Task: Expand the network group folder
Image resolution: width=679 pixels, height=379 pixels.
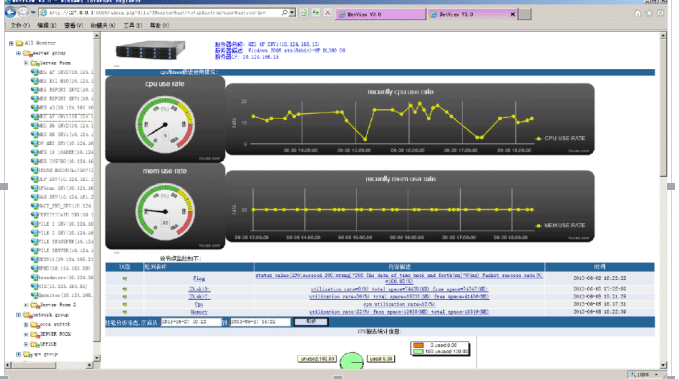Action: (19, 315)
